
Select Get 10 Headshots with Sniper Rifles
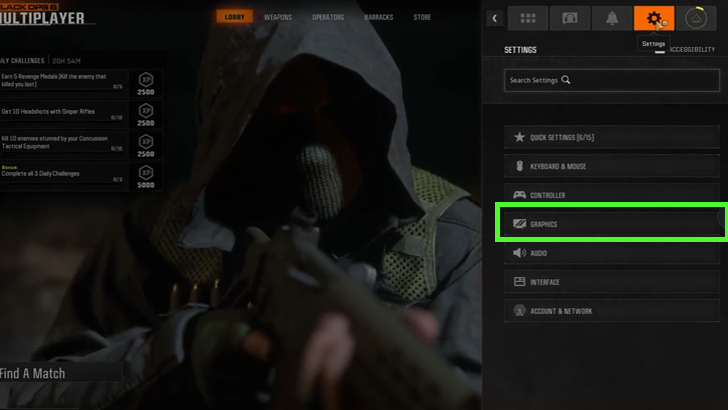point(64,114)
